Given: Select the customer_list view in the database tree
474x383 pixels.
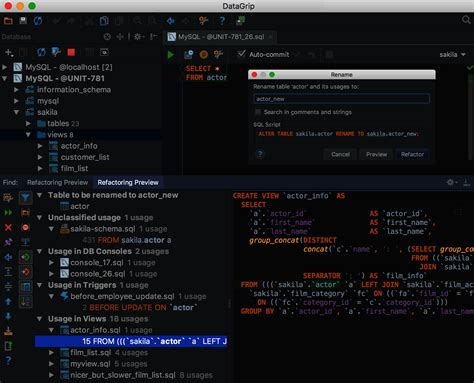Looking at the screenshot, I should click(85, 157).
